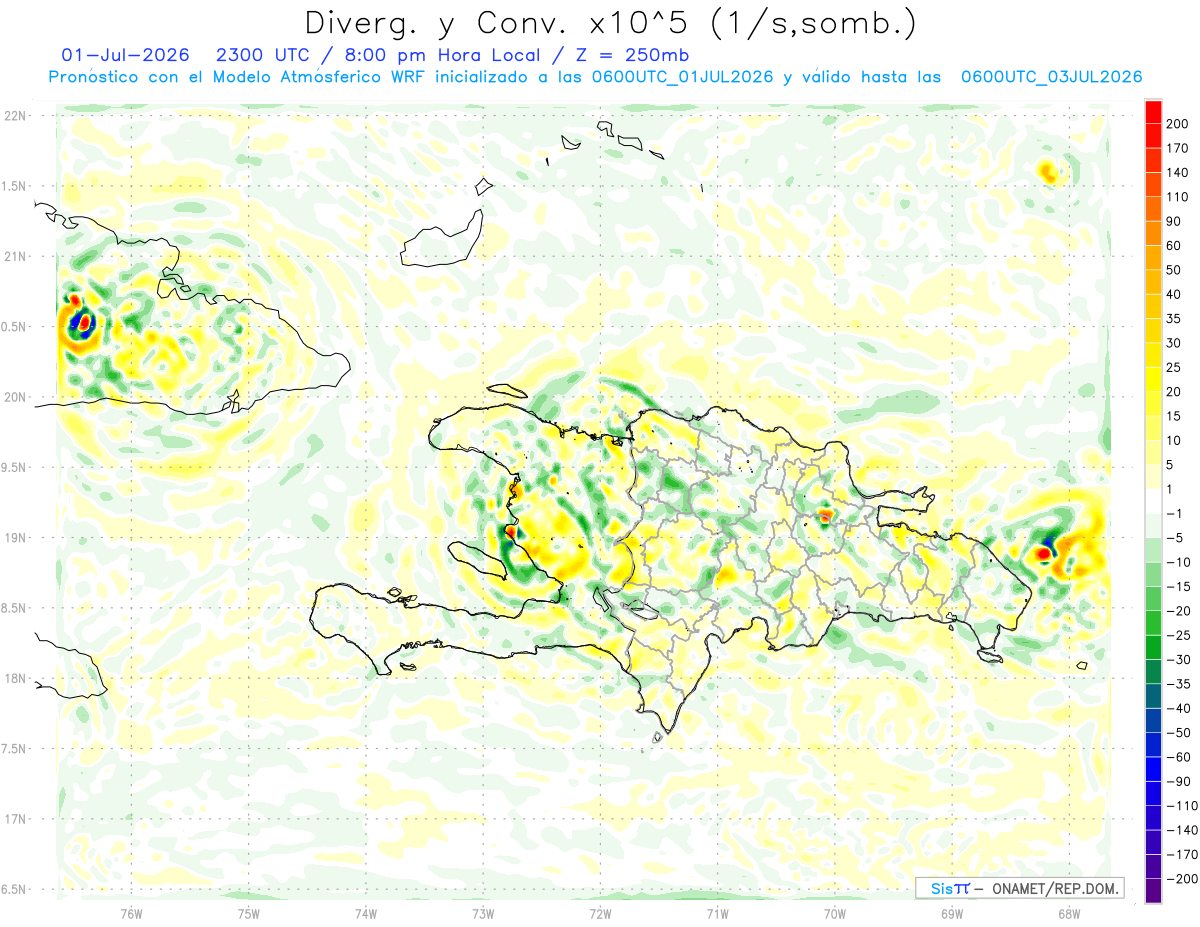This screenshot has width=1200, height=927.
Task: Click longitude label "71W"
Action: (x=717, y=914)
